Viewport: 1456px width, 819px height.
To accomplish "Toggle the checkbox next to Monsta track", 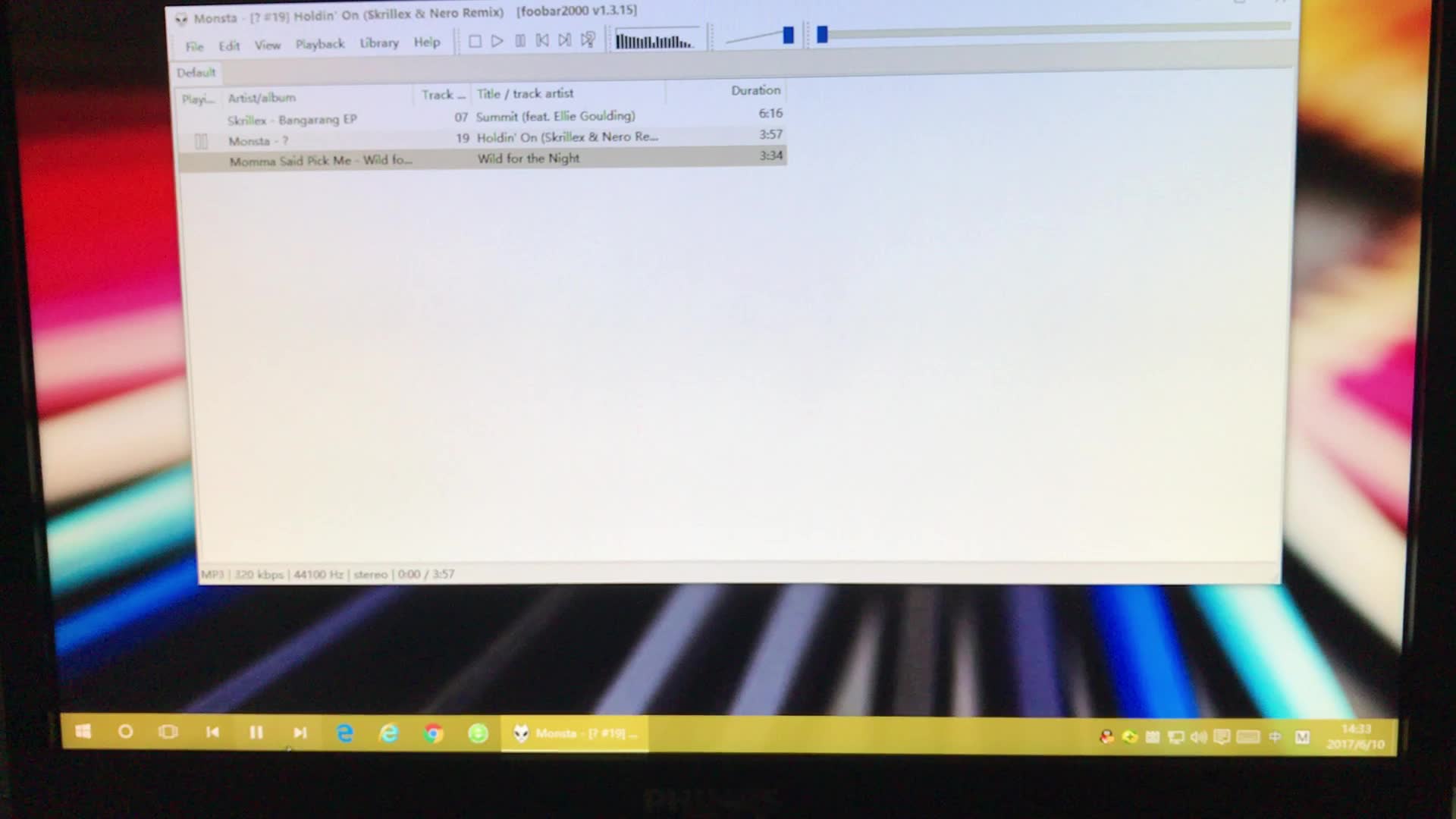I will 199,139.
